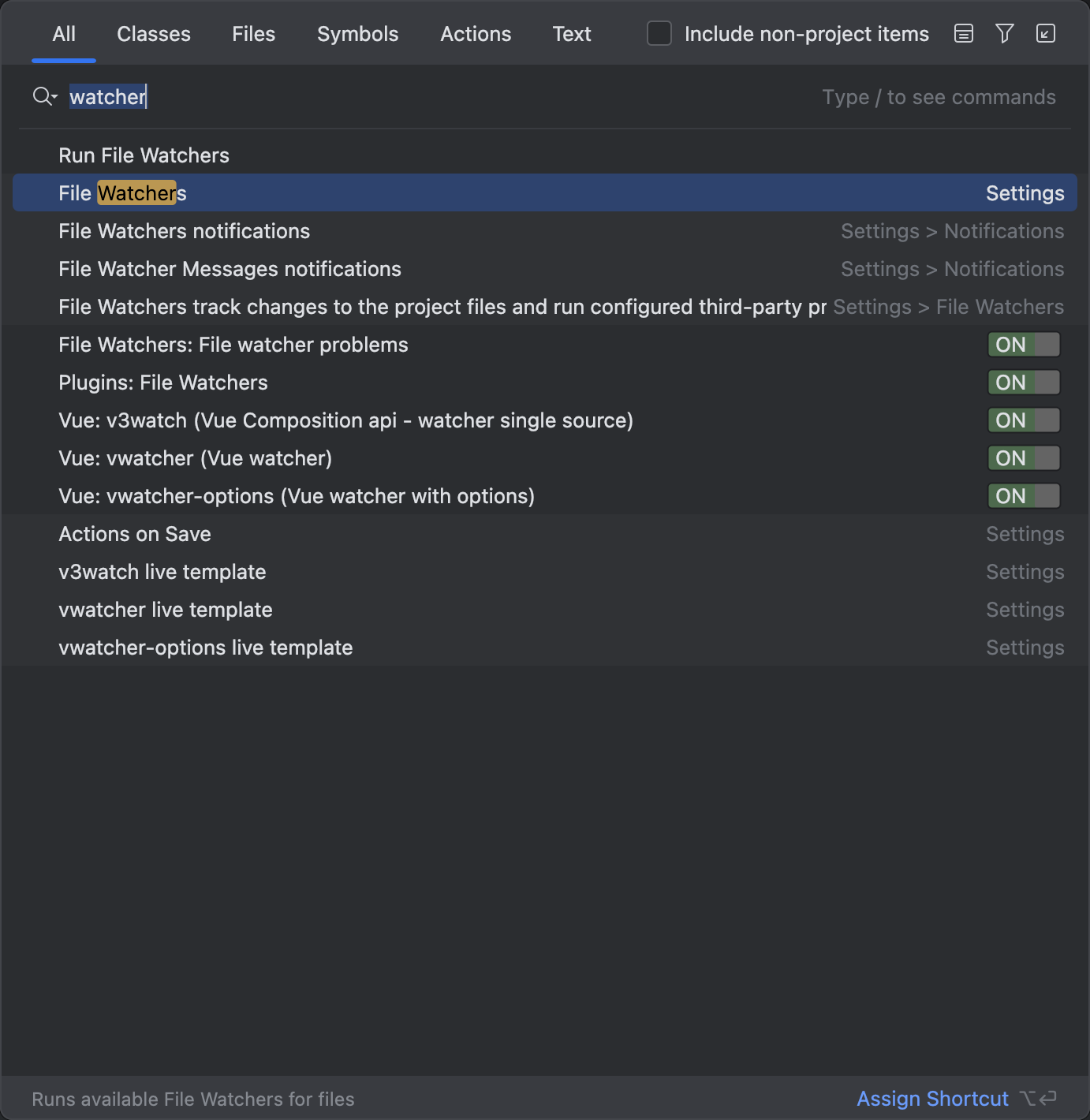
Task: Open File Watchers settings result
Action: [x=123, y=193]
